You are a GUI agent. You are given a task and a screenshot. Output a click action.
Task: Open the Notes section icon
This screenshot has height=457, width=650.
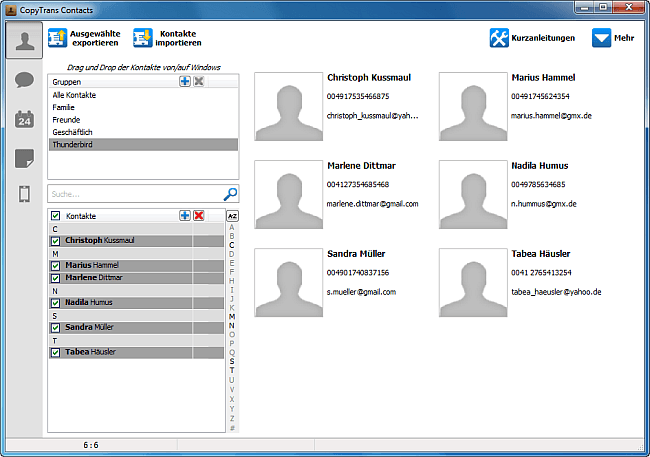(x=24, y=158)
